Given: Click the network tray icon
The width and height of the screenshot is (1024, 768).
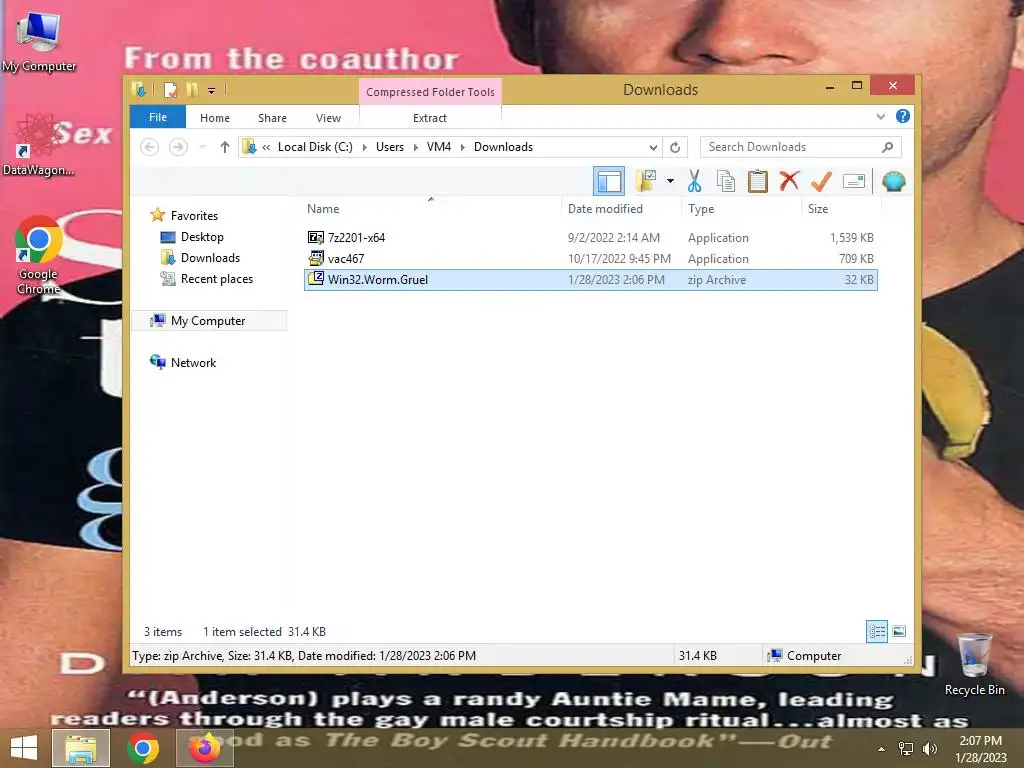Looking at the screenshot, I should [906, 749].
